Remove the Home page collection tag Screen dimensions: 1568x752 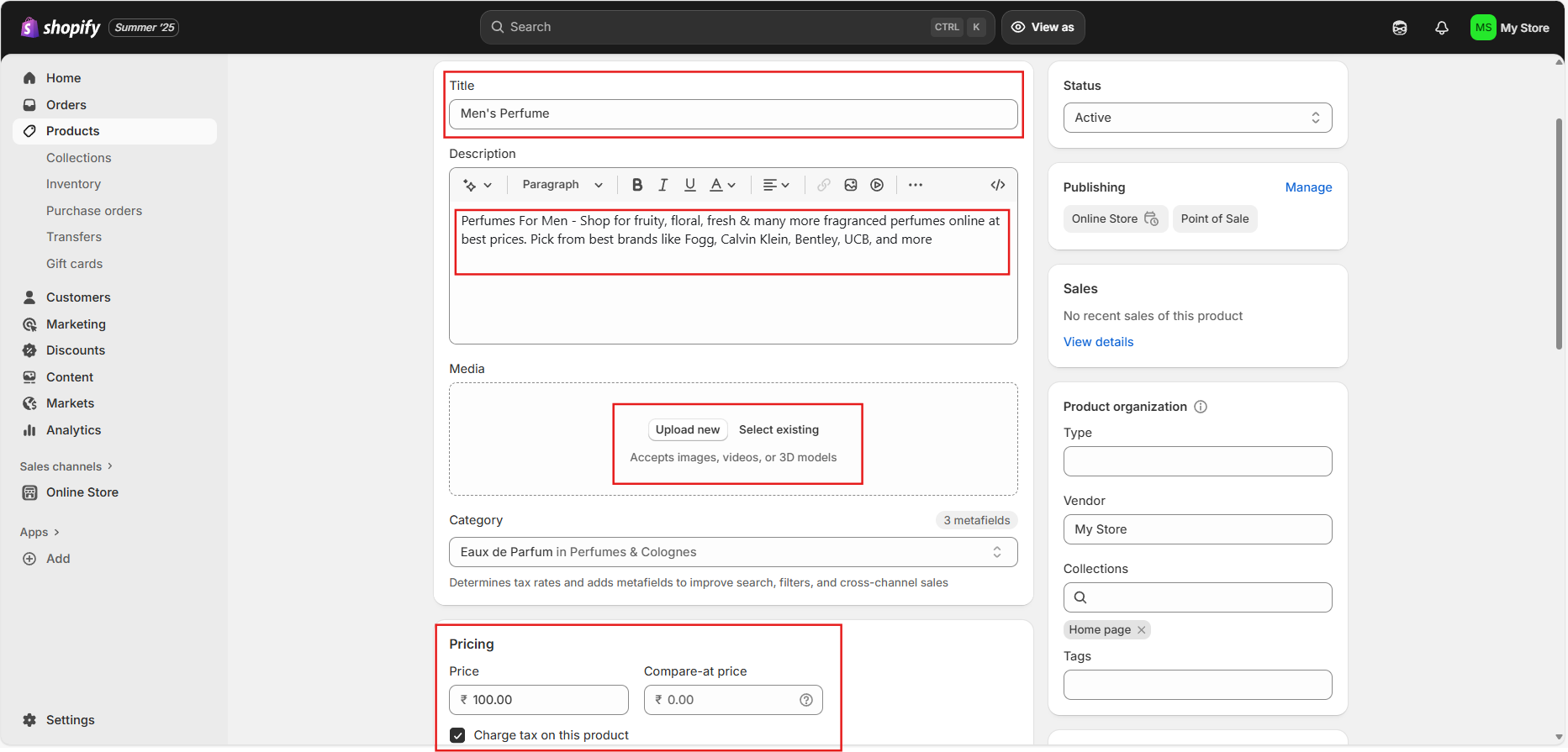(x=1141, y=630)
